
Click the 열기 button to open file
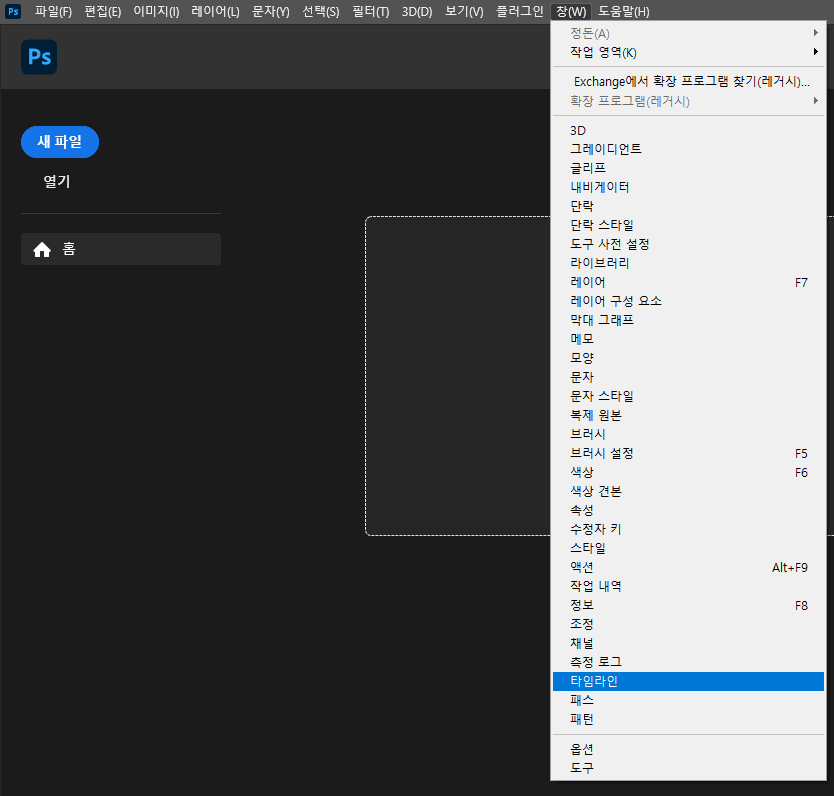pyautogui.click(x=56, y=181)
